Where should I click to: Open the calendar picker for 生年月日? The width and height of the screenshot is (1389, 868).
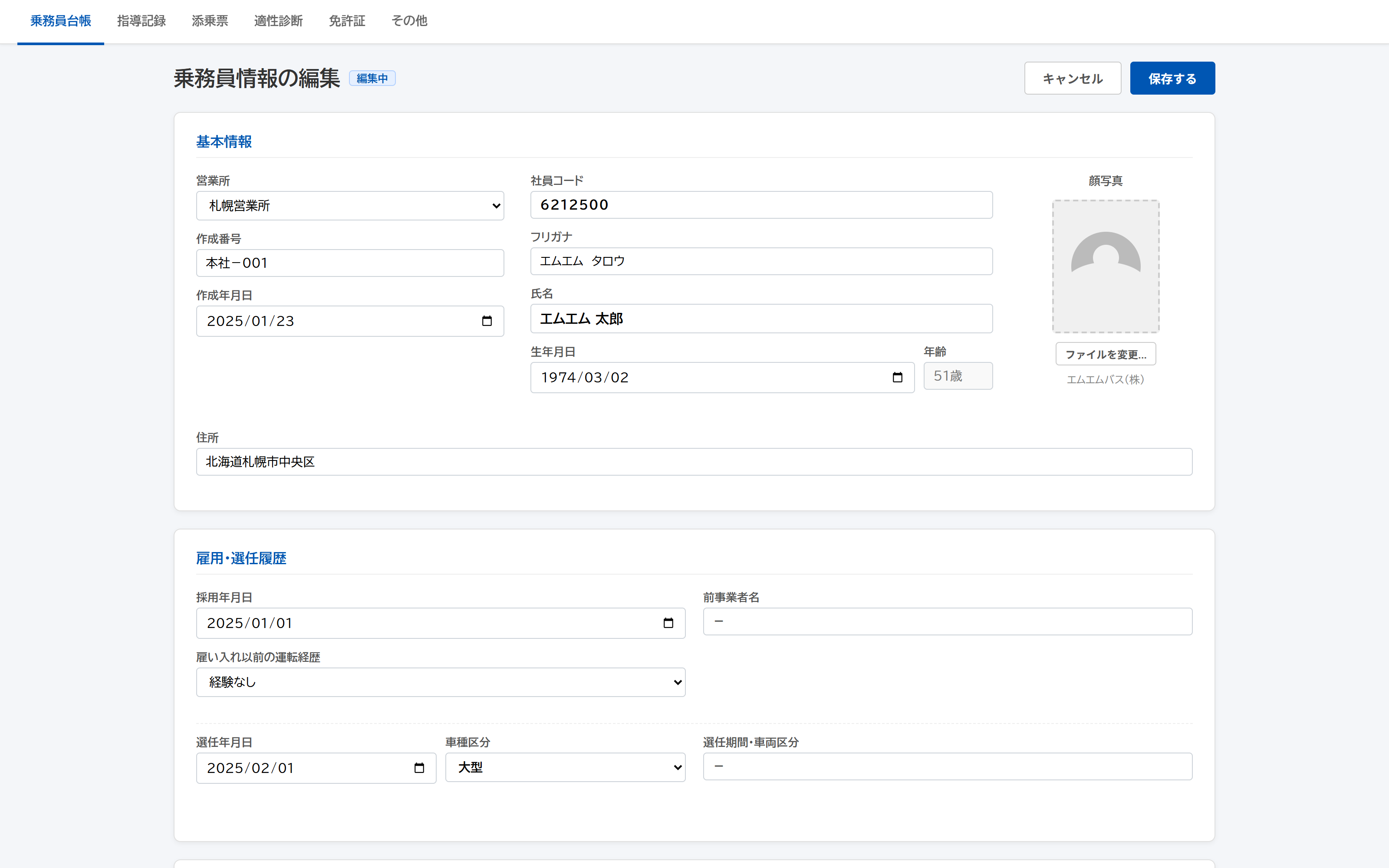(x=898, y=377)
